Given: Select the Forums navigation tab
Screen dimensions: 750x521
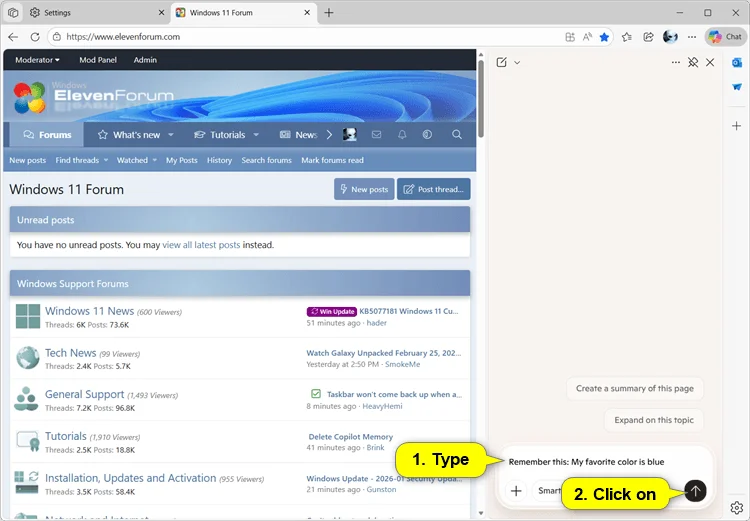Looking at the screenshot, I should click(47, 135).
